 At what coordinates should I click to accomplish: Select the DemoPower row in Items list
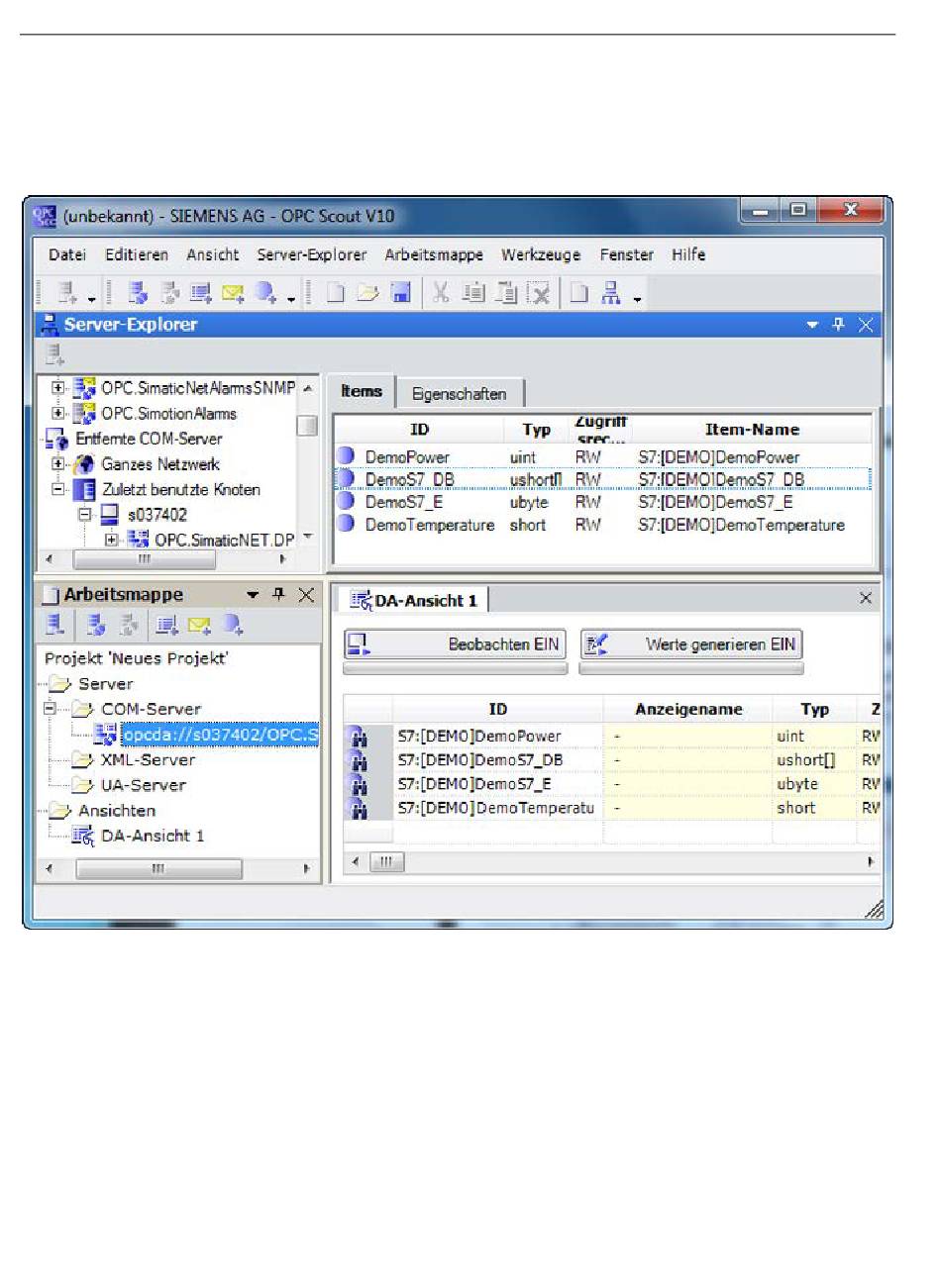pyautogui.click(x=602, y=456)
